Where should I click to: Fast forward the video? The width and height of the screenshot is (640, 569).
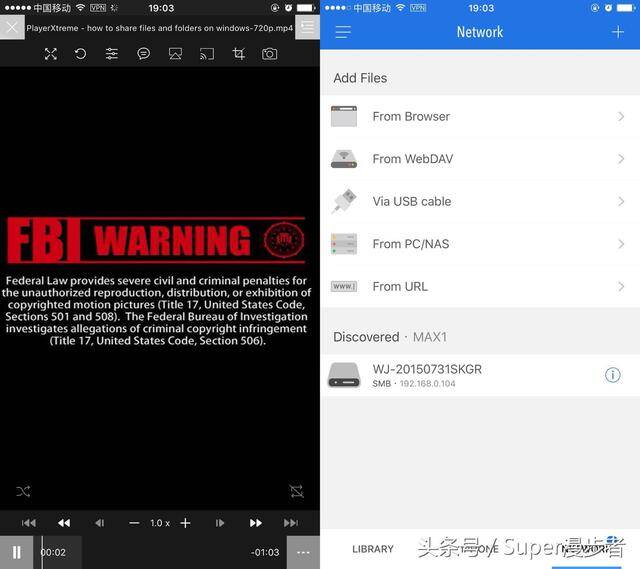pos(256,523)
